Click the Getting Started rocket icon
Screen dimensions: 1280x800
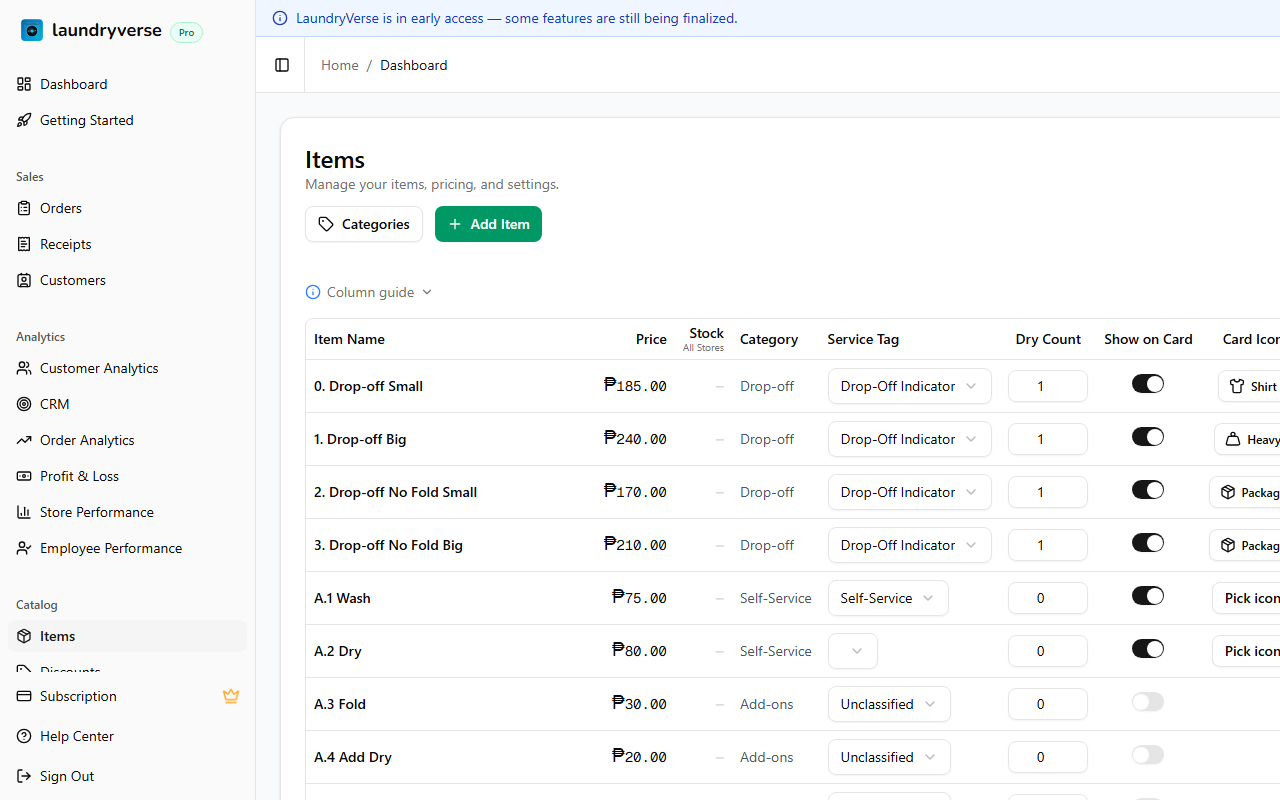coord(24,120)
